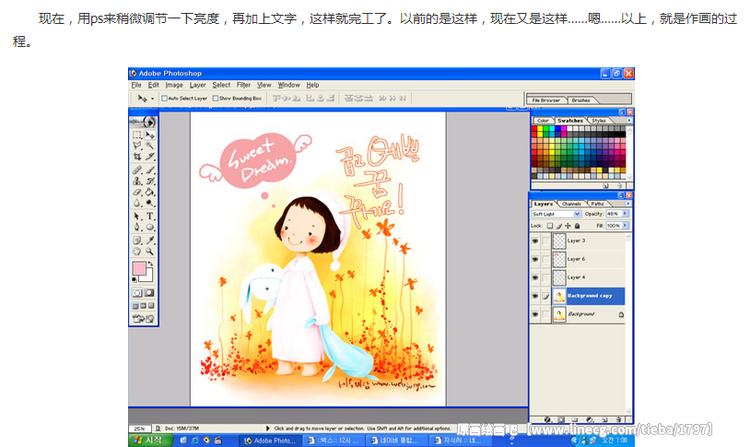Click the Jump to ImageReady button
The height and width of the screenshot is (447, 750).
[x=143, y=318]
